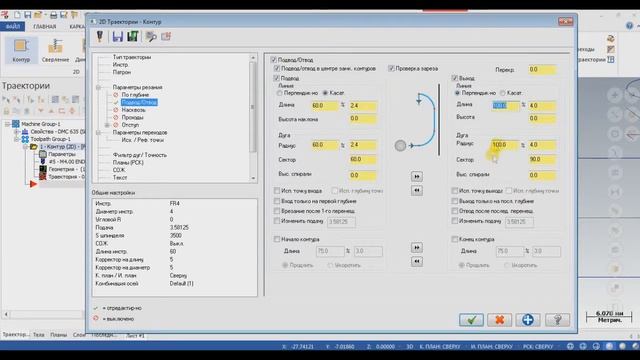Switch to the Лист #1 sheet tab
Viewport: 640px width, 360px height.
(x=135, y=336)
